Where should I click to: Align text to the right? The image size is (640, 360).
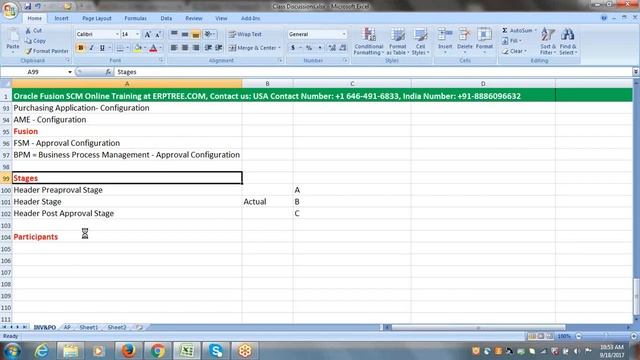click(196, 48)
